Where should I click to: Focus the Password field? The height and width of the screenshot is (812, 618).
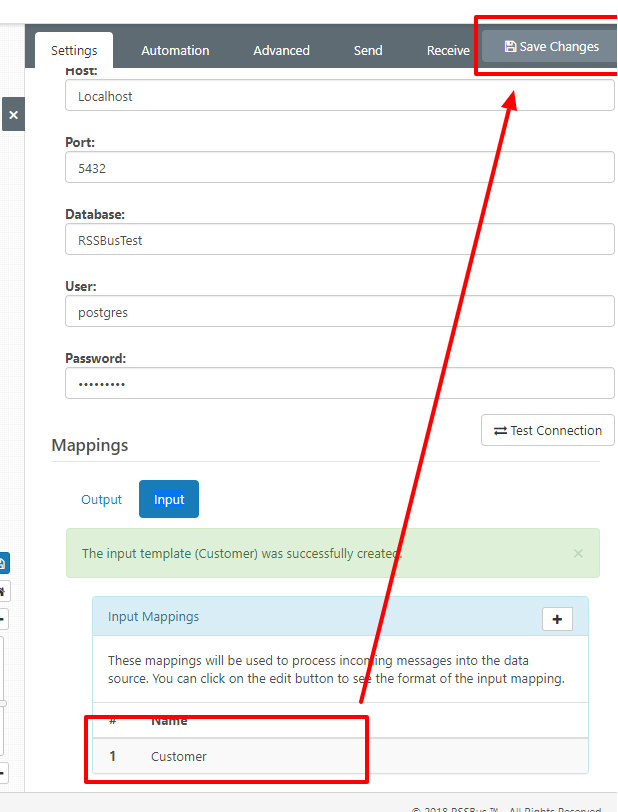point(340,383)
